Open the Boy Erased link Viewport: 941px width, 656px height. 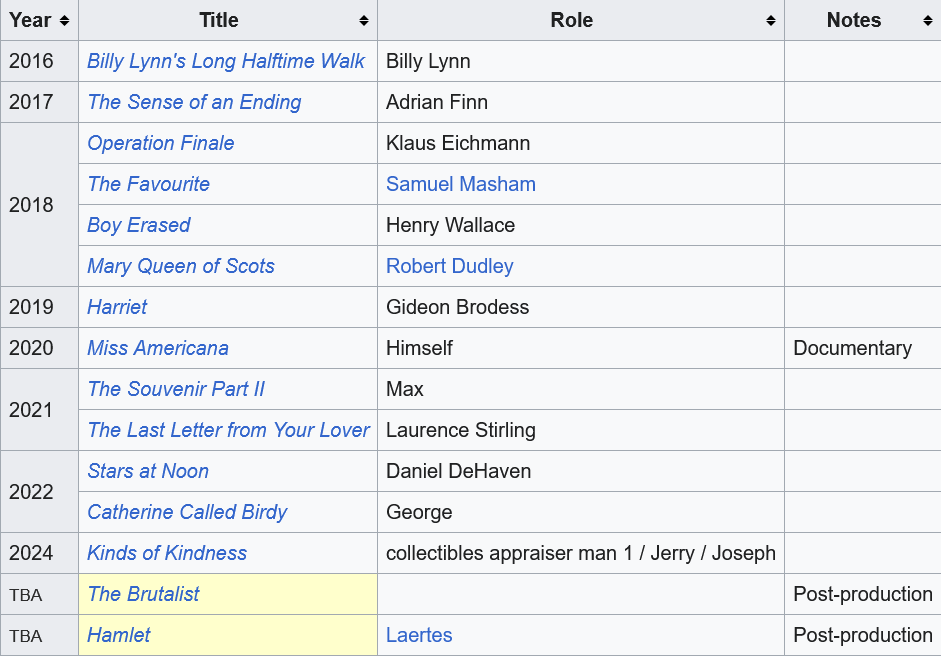tap(139, 225)
